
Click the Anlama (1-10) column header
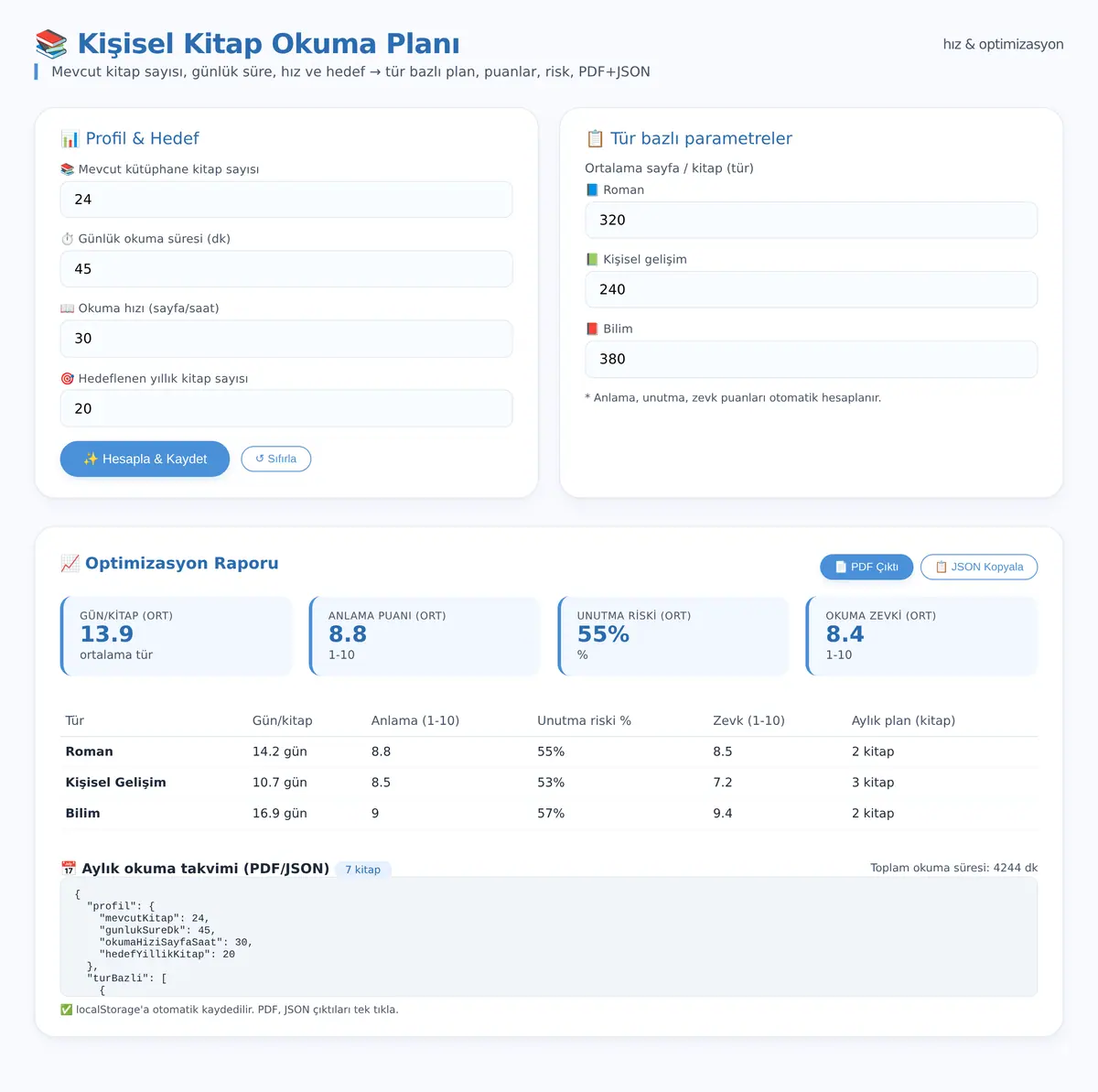pos(415,720)
